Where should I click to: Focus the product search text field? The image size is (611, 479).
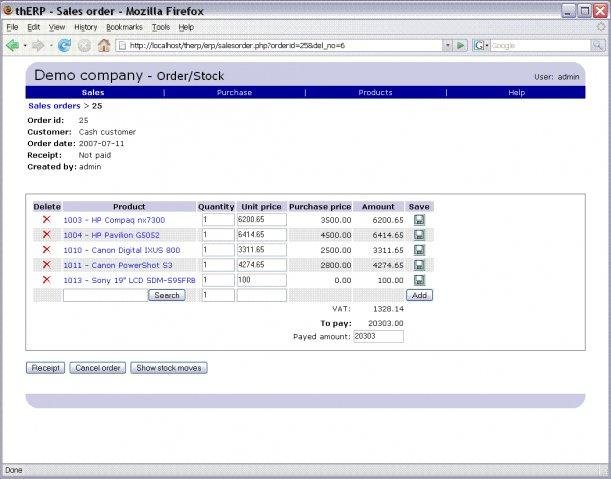pyautogui.click(x=105, y=295)
